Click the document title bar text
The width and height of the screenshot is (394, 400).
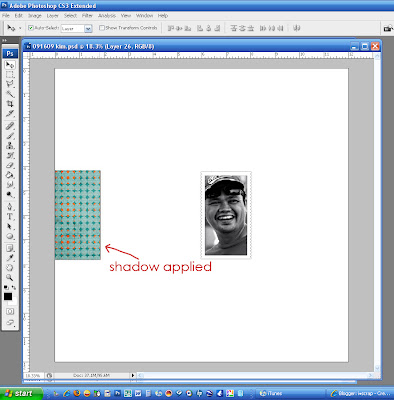93,46
